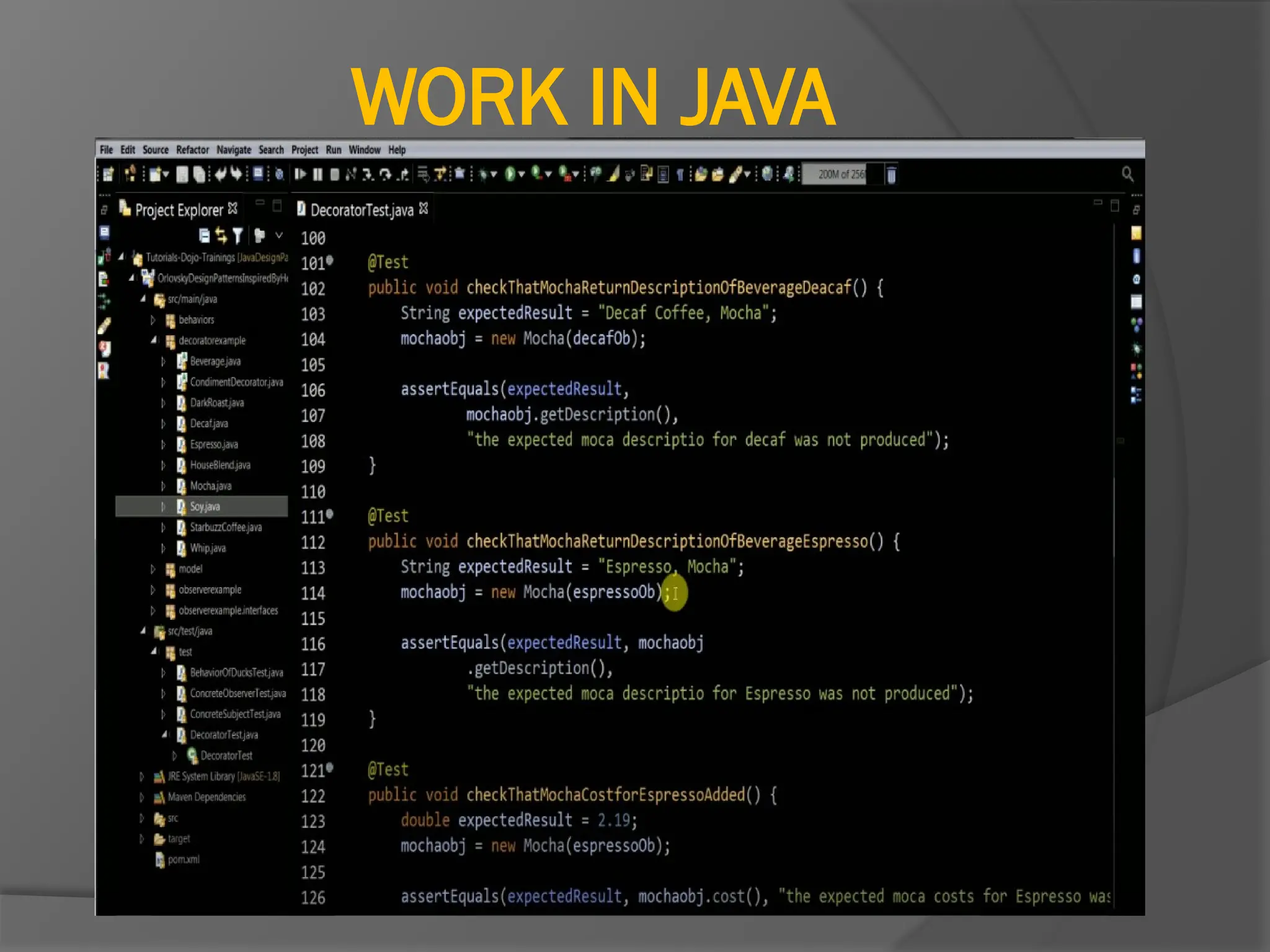Click the Run Last Tool with coverage icon
Image resolution: width=1270 pixels, height=952 pixels.
coord(536,174)
